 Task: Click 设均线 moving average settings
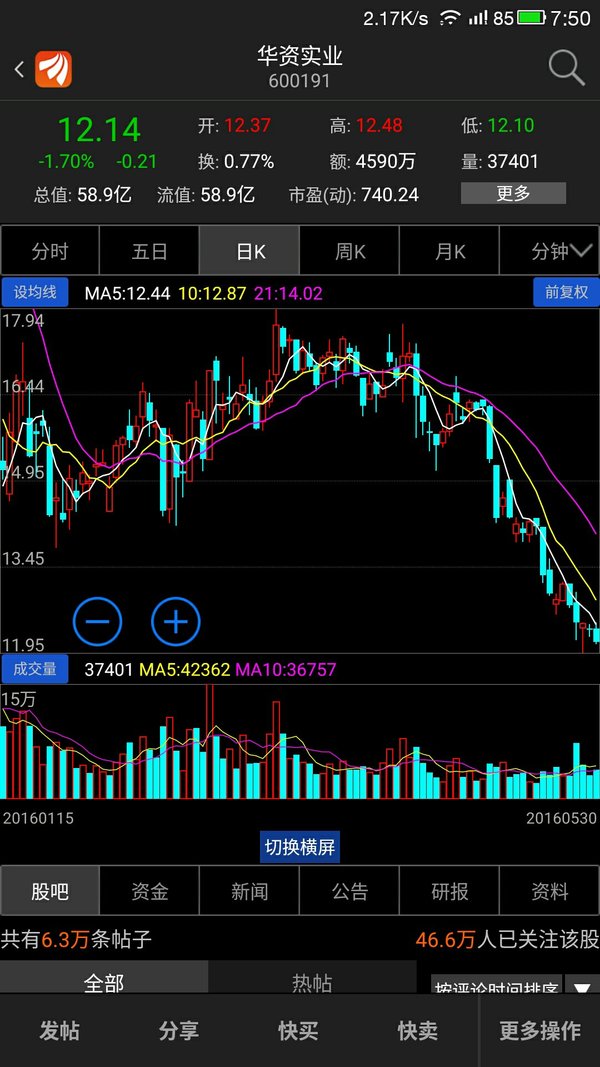[x=35, y=293]
